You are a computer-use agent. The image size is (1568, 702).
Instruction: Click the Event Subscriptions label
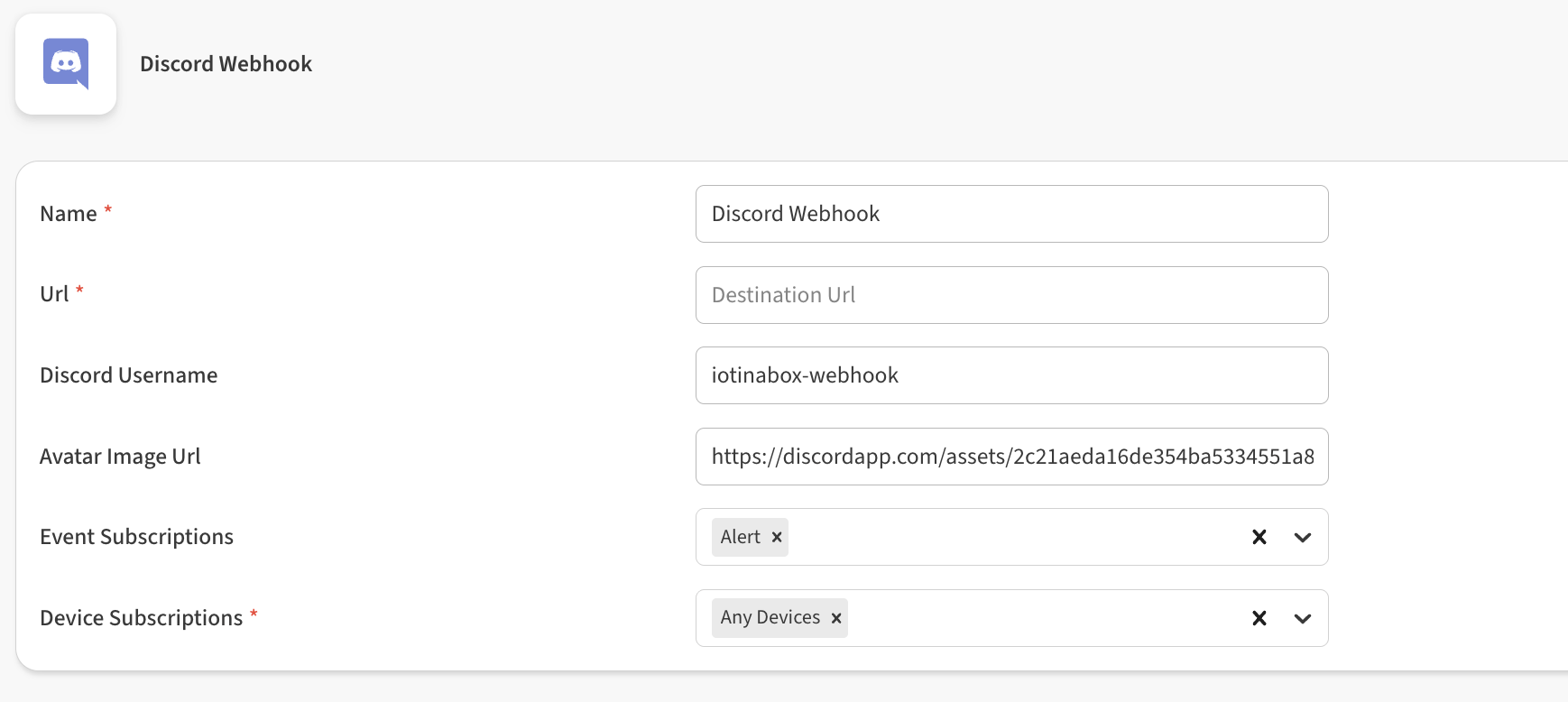point(137,537)
